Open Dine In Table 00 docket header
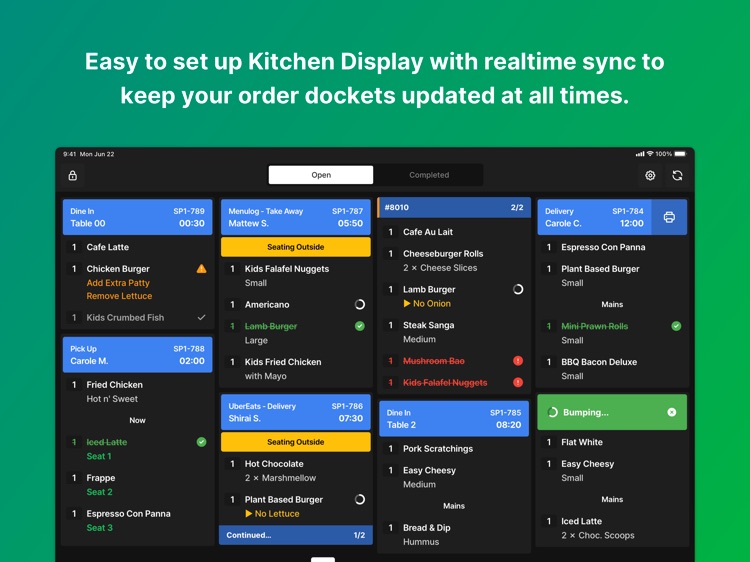Viewport: 750px width, 562px height. tap(137, 217)
